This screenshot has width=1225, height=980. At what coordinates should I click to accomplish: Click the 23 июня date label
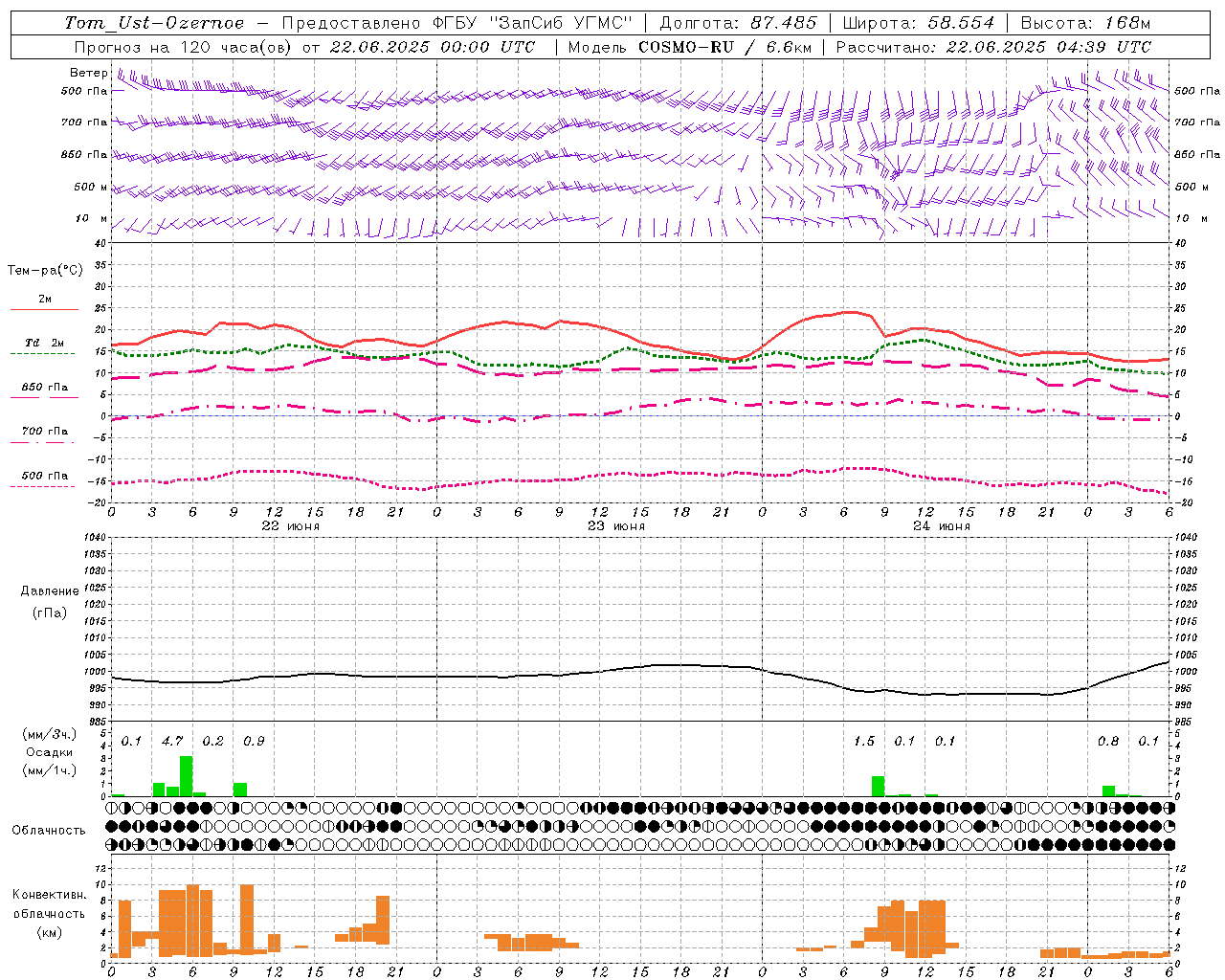616,525
